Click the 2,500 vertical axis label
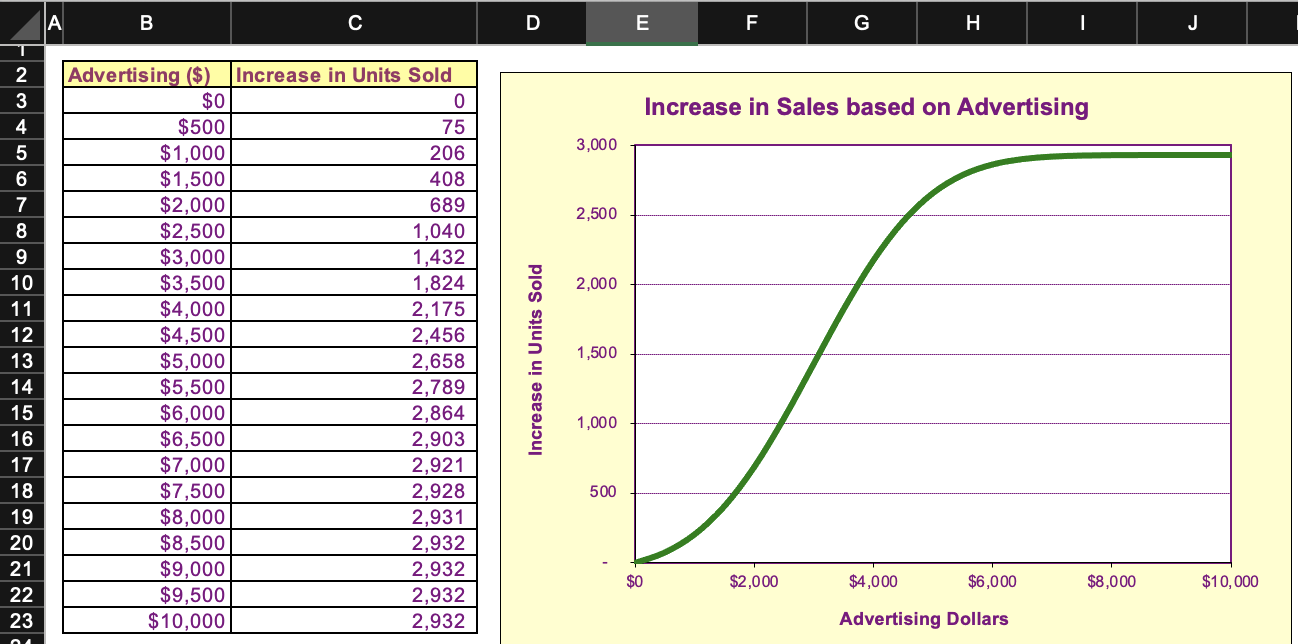This screenshot has width=1298, height=644. 597,215
